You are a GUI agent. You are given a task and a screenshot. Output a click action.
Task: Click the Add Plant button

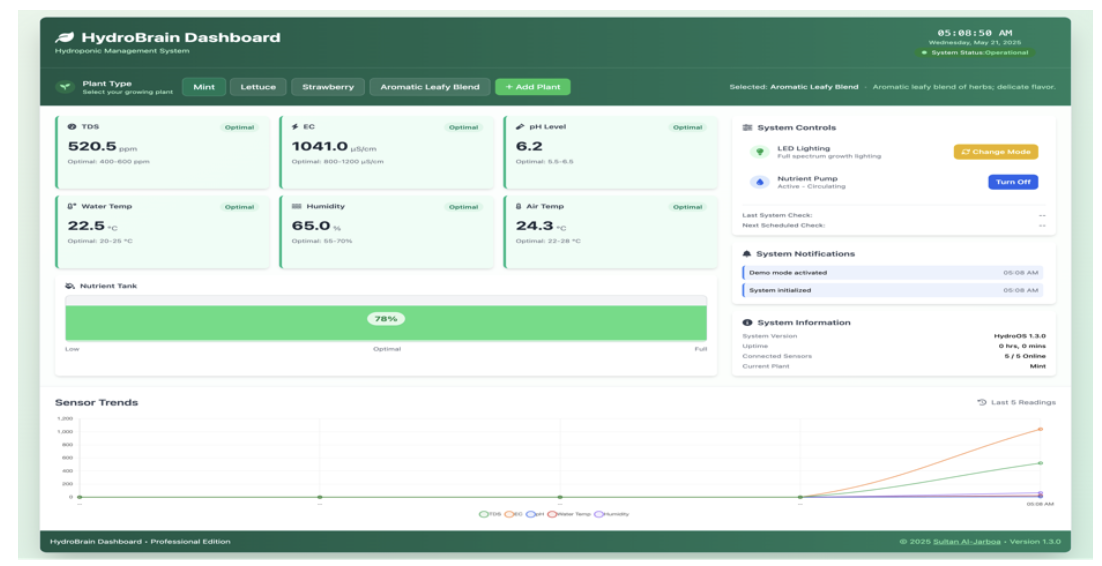click(x=533, y=86)
